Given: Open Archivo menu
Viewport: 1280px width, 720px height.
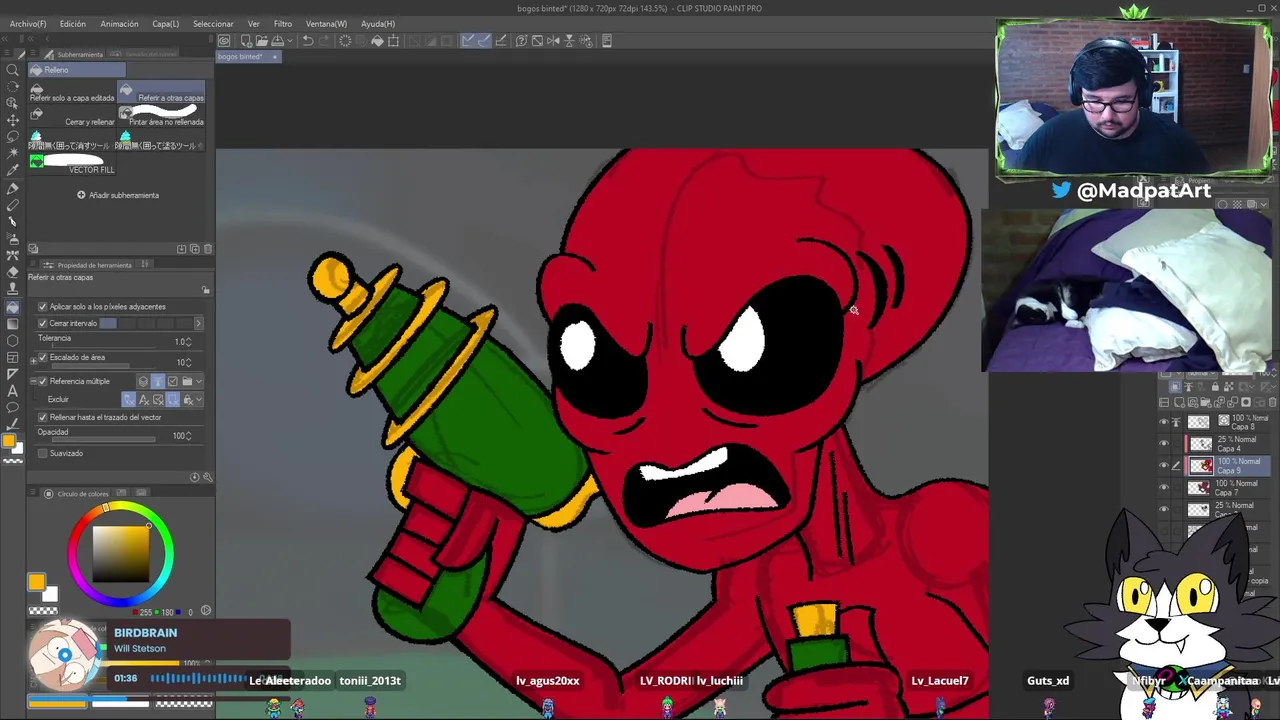Looking at the screenshot, I should pos(28,23).
